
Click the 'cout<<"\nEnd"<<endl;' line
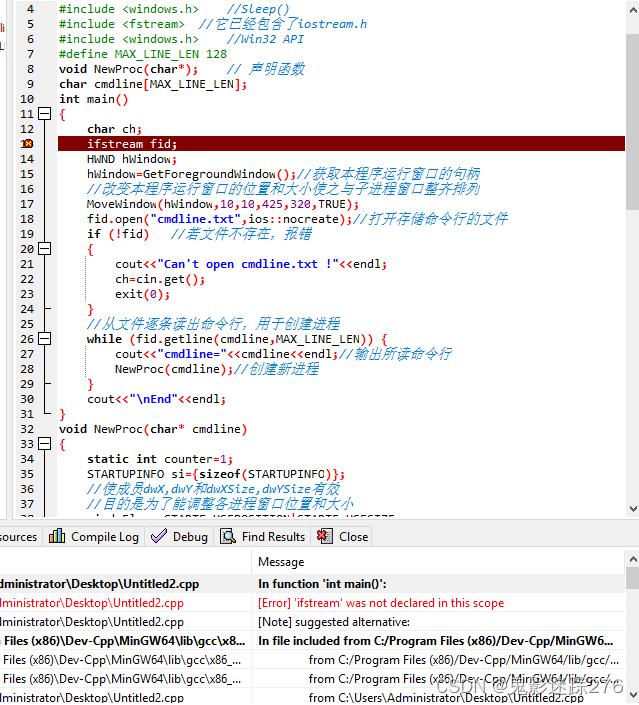[x=156, y=399]
